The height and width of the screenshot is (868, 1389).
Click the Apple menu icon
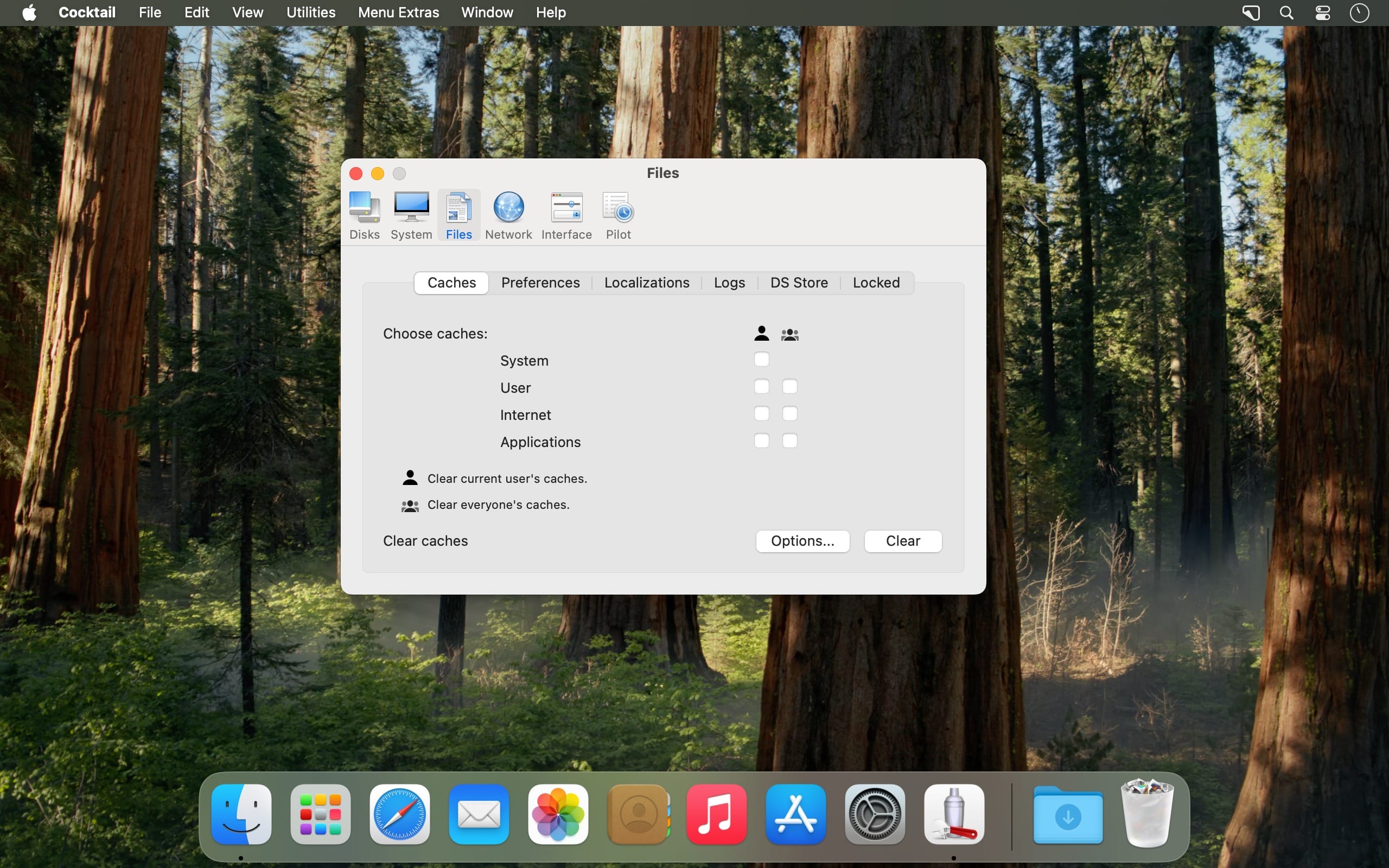pyautogui.click(x=29, y=12)
